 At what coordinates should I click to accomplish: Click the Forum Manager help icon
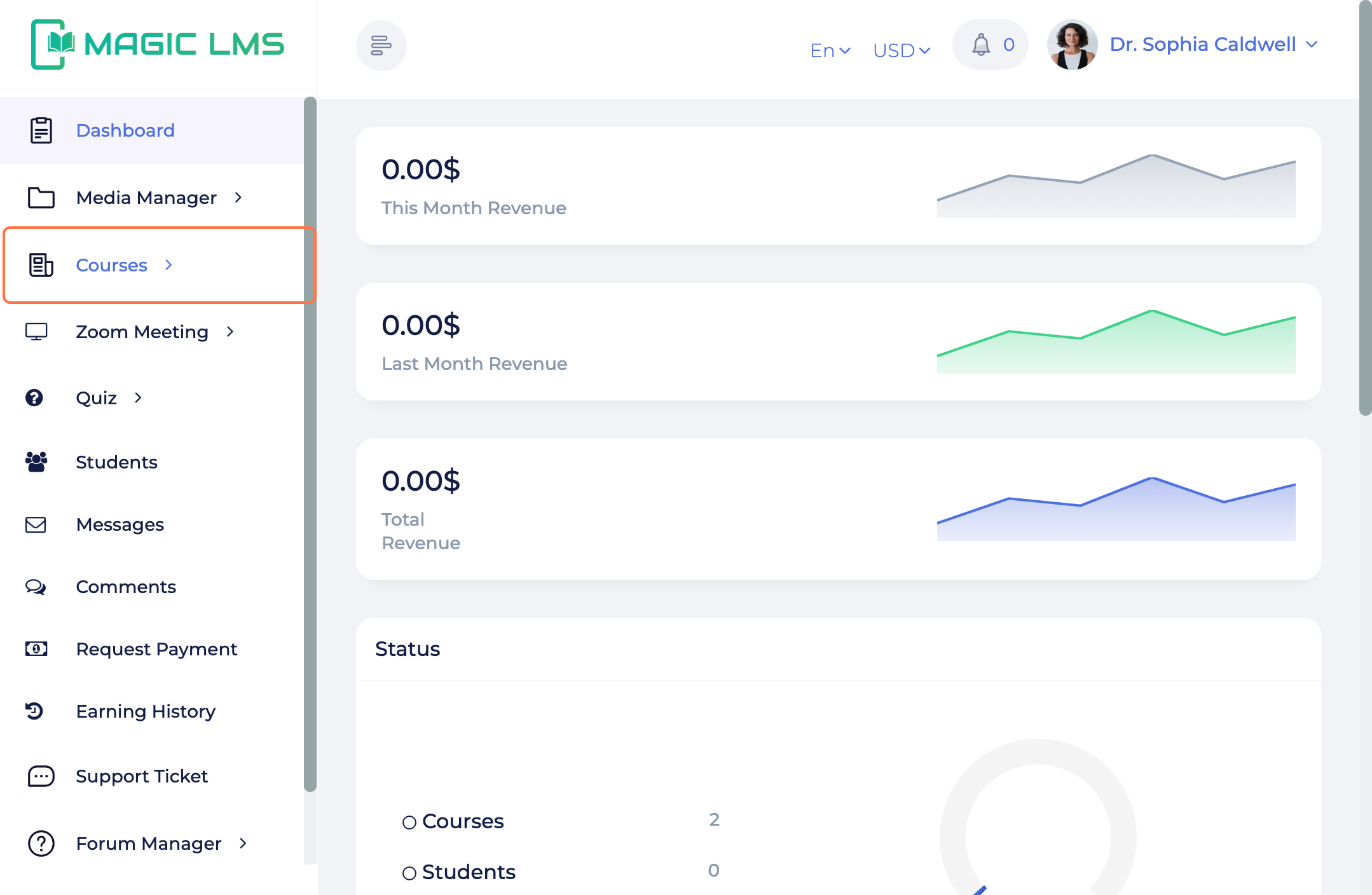point(41,844)
